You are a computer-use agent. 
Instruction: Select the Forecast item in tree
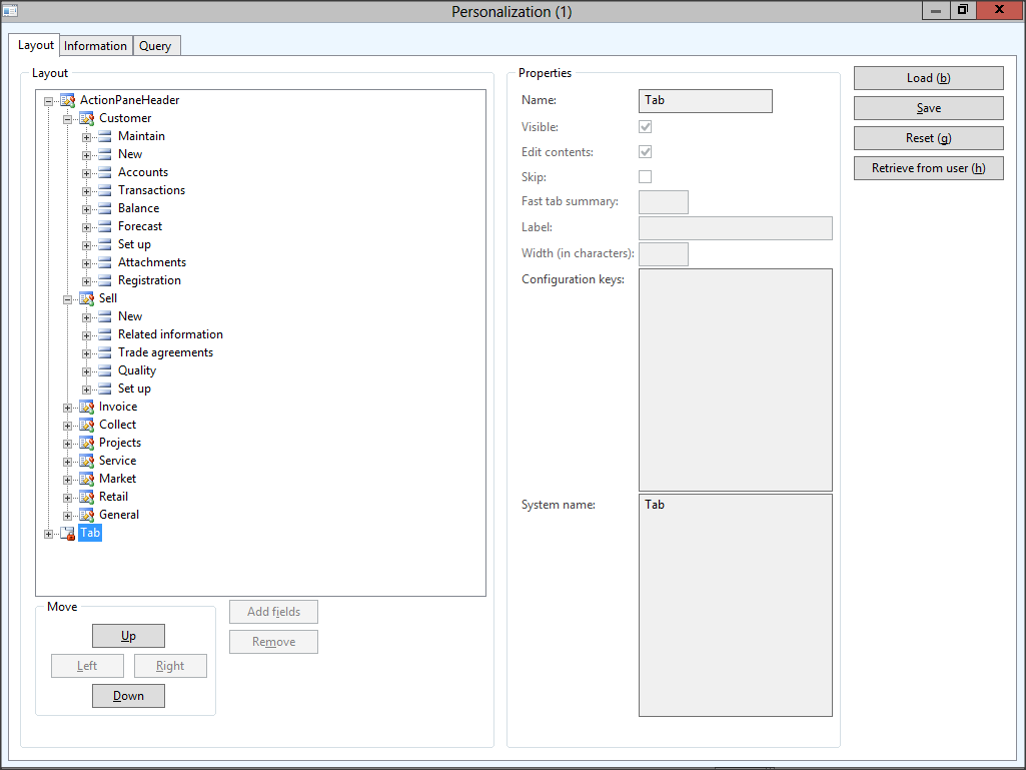[x=139, y=226]
